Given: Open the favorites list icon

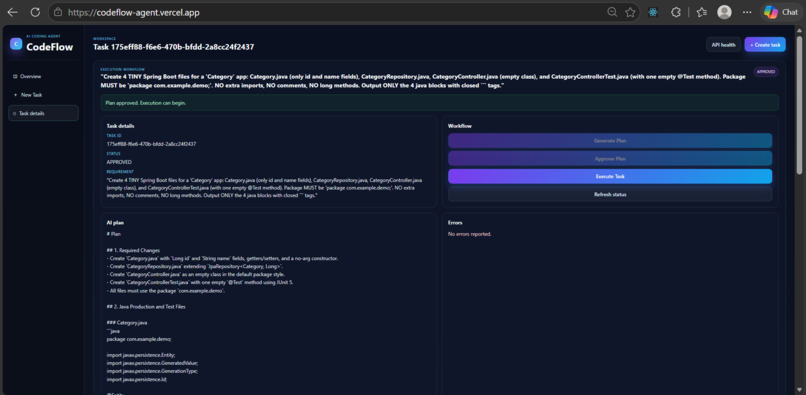Looking at the screenshot, I should pos(702,12).
